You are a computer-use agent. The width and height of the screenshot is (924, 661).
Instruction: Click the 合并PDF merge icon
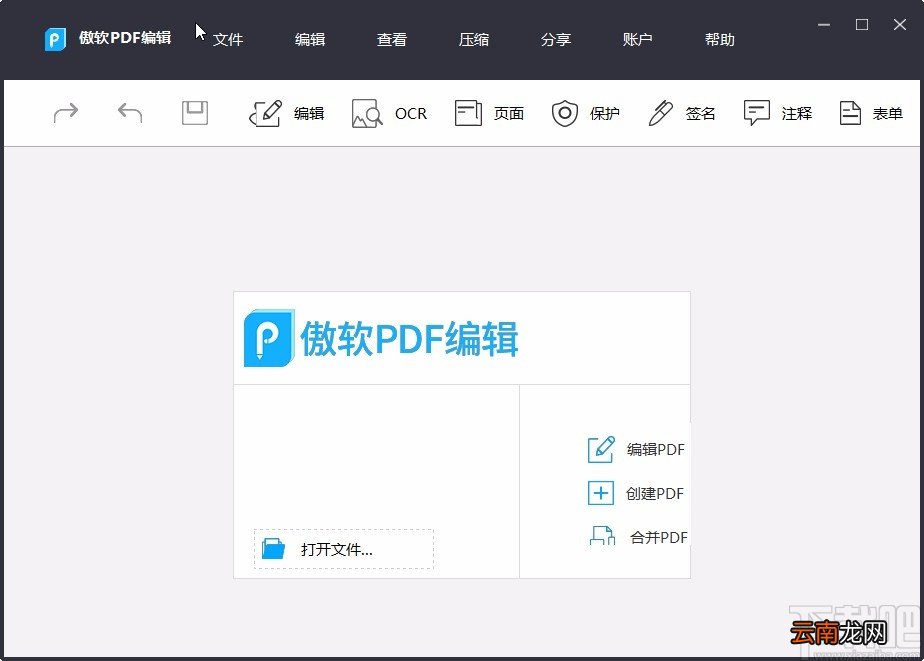tap(602, 536)
